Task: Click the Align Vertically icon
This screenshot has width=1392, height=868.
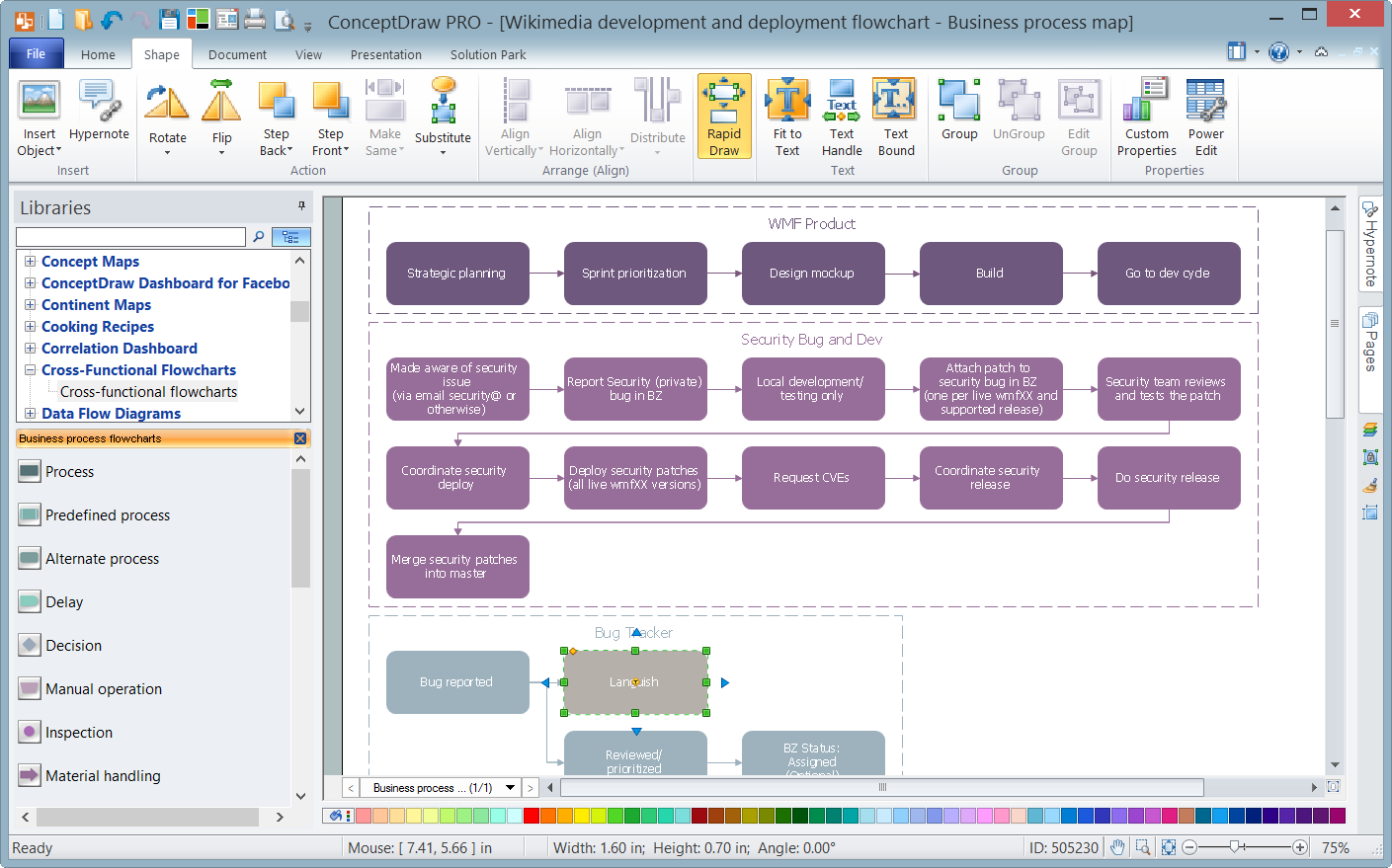Action: point(515,100)
